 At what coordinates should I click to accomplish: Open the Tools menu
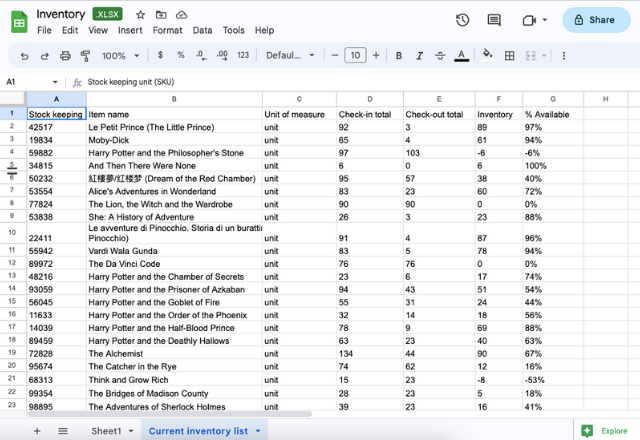tap(233, 30)
